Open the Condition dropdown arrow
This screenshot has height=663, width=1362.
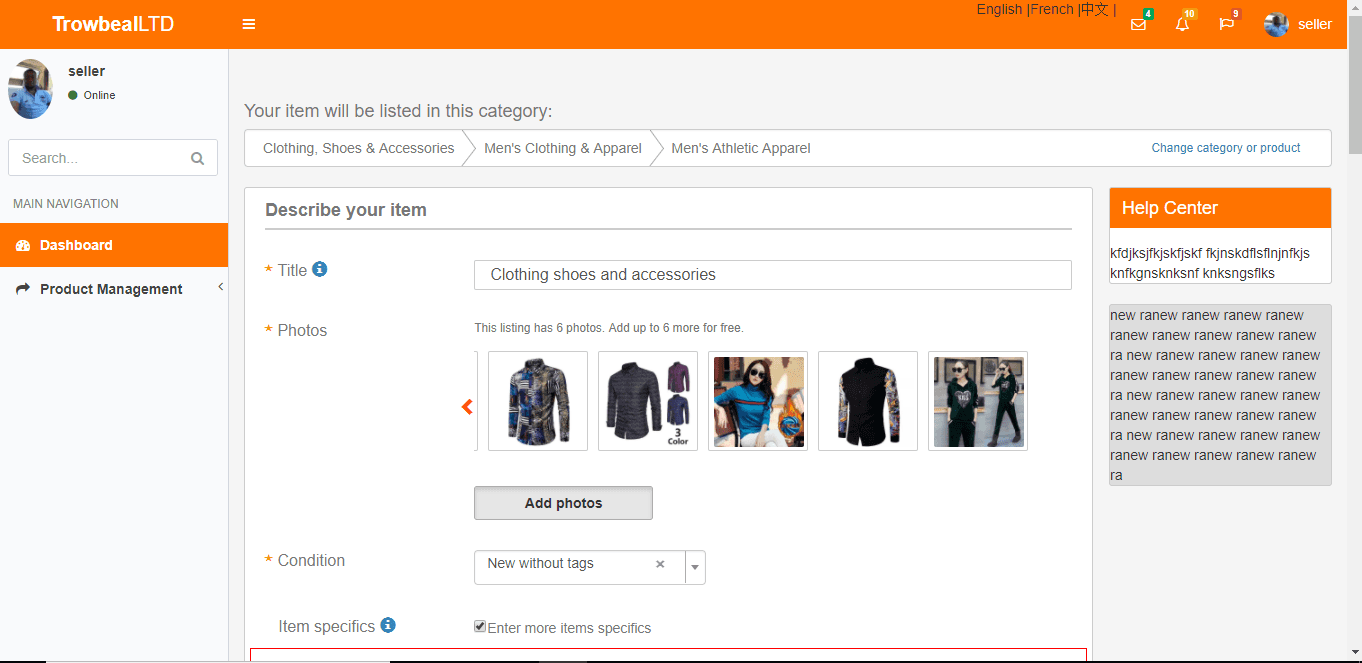click(x=696, y=568)
